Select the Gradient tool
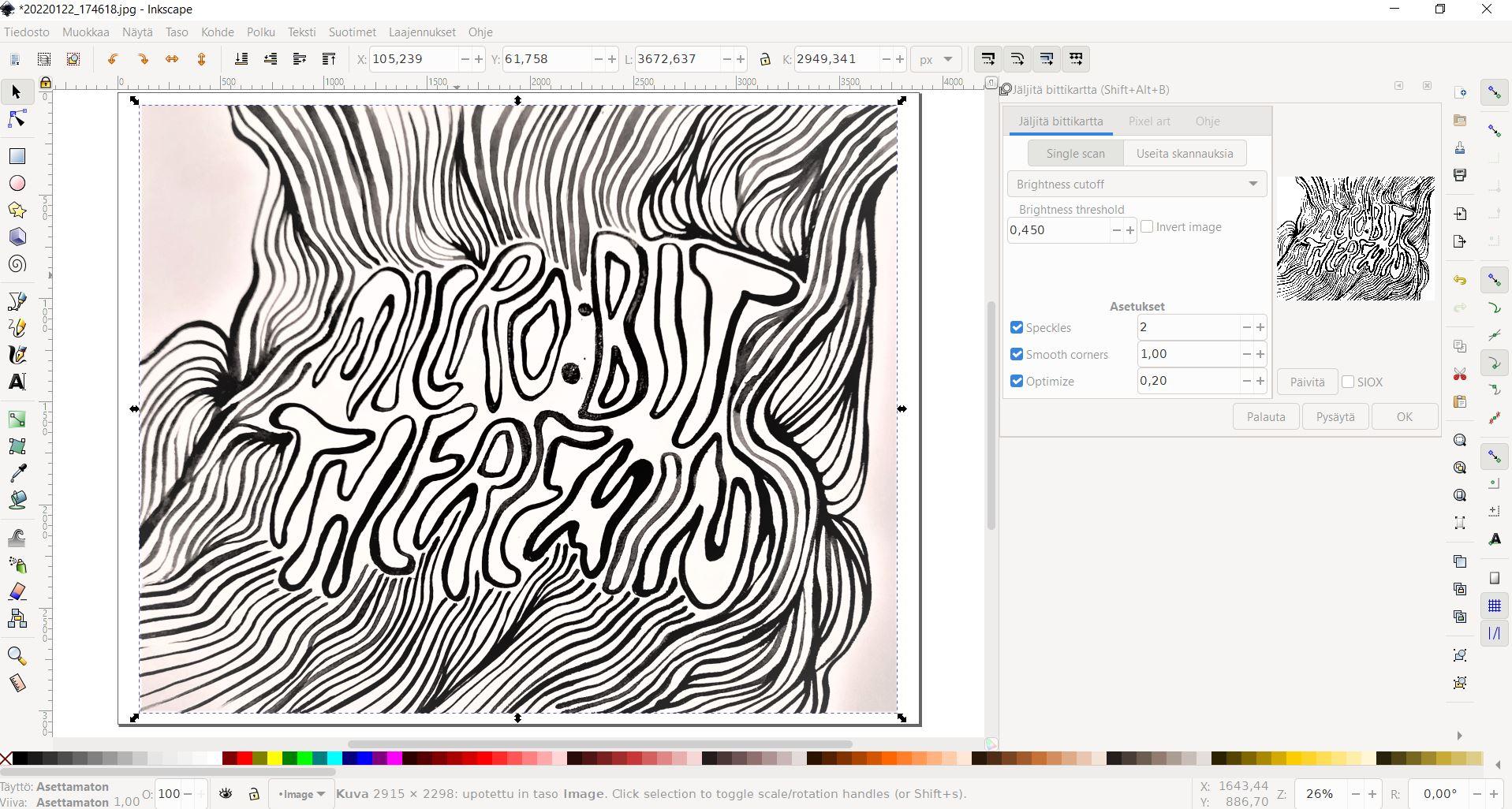Image resolution: width=1512 pixels, height=809 pixels. [x=17, y=419]
